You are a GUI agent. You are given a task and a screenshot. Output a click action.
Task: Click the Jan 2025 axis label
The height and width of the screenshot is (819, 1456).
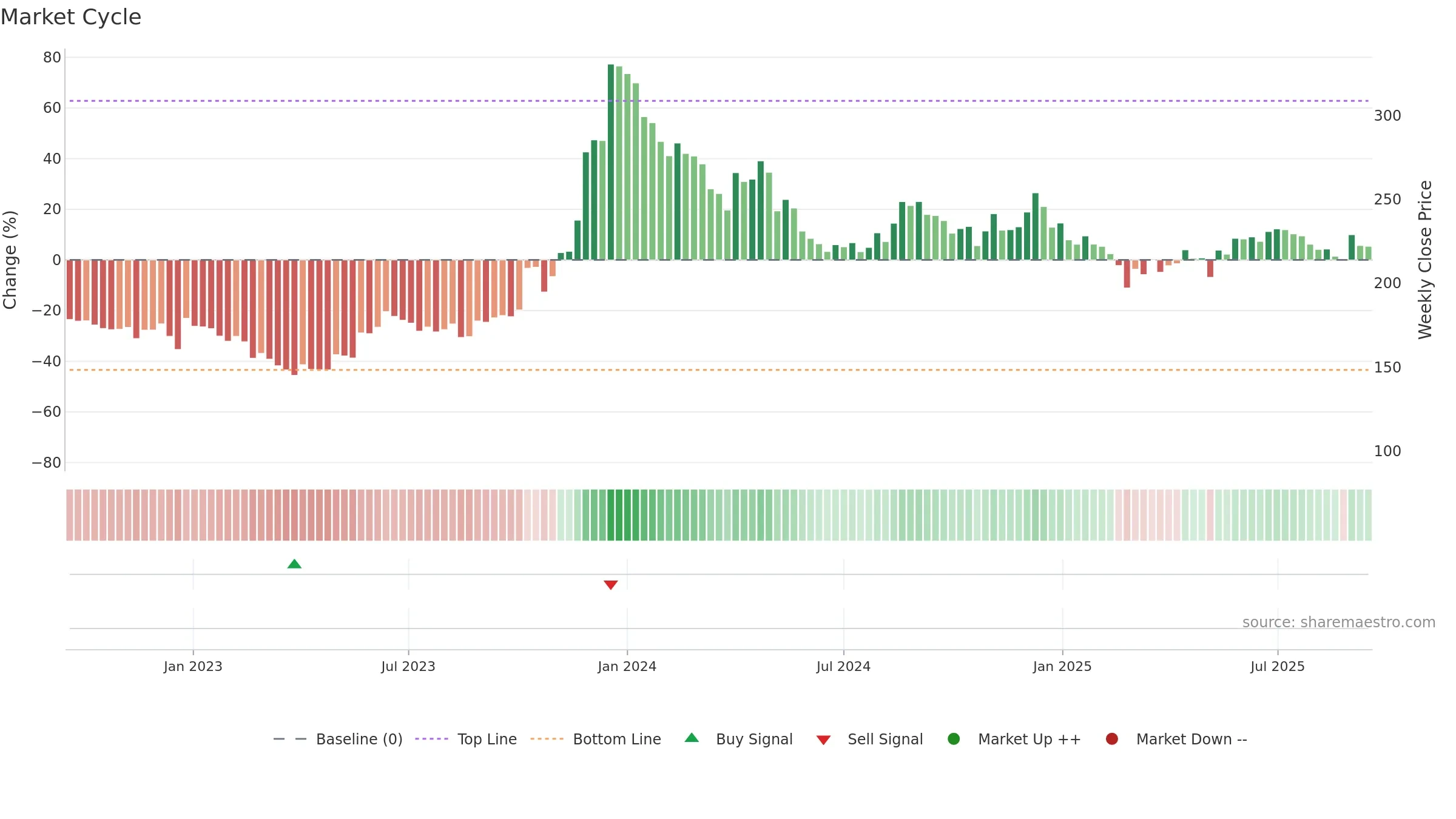pyautogui.click(x=1062, y=667)
